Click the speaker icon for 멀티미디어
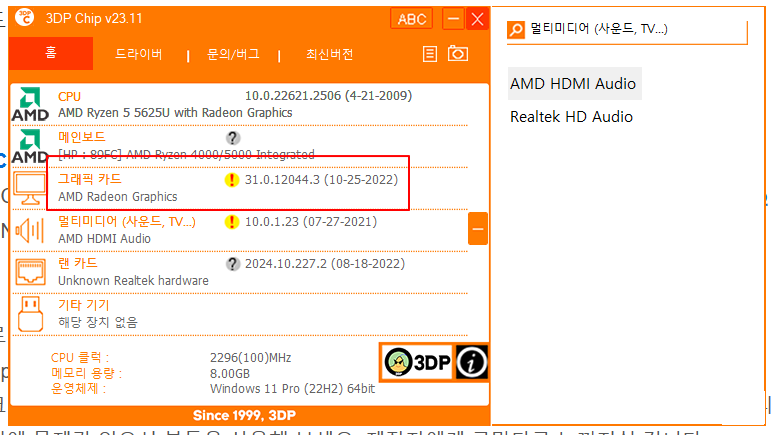 (30, 230)
